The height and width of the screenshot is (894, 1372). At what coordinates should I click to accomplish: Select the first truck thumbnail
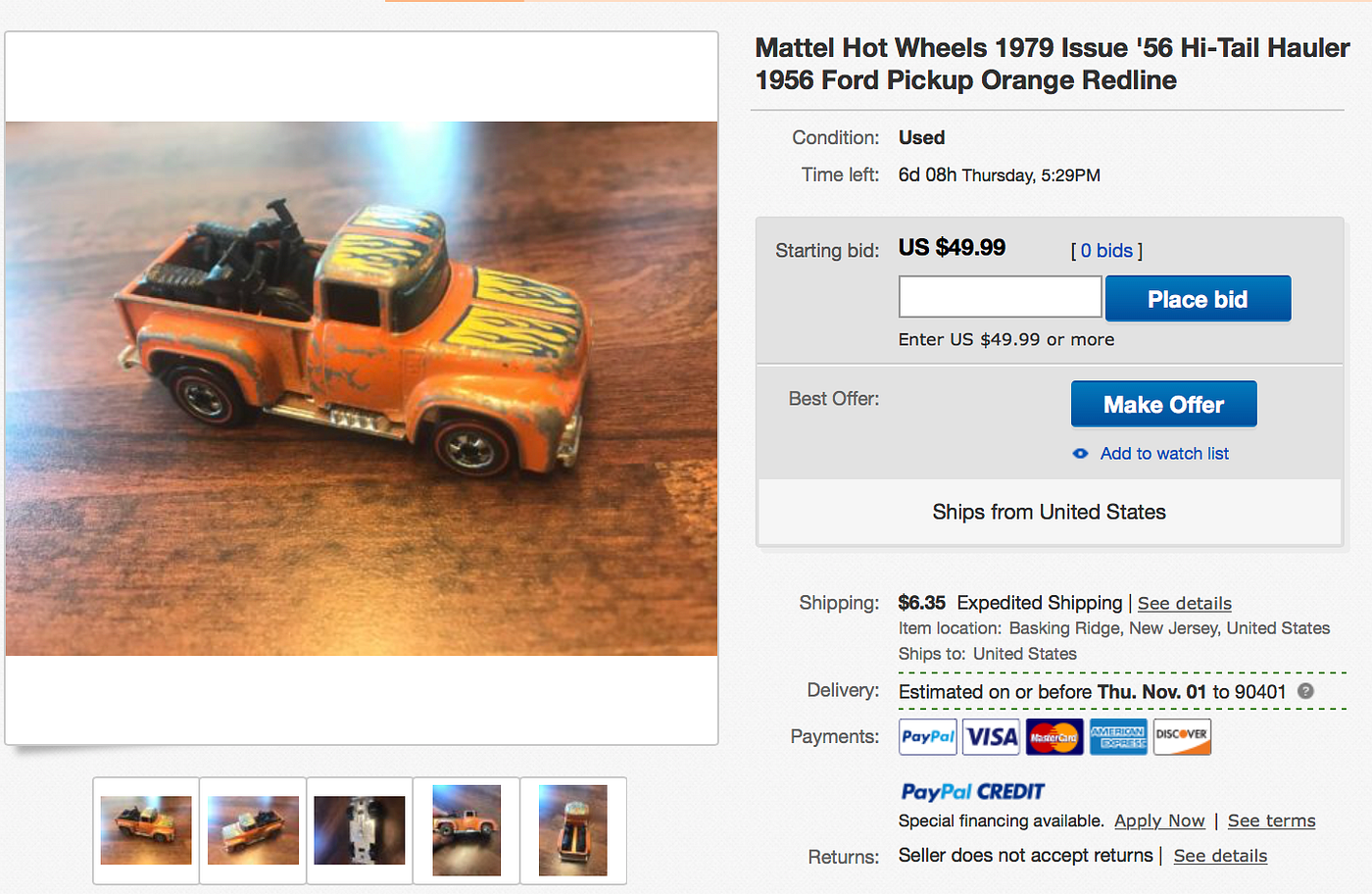coord(146,830)
